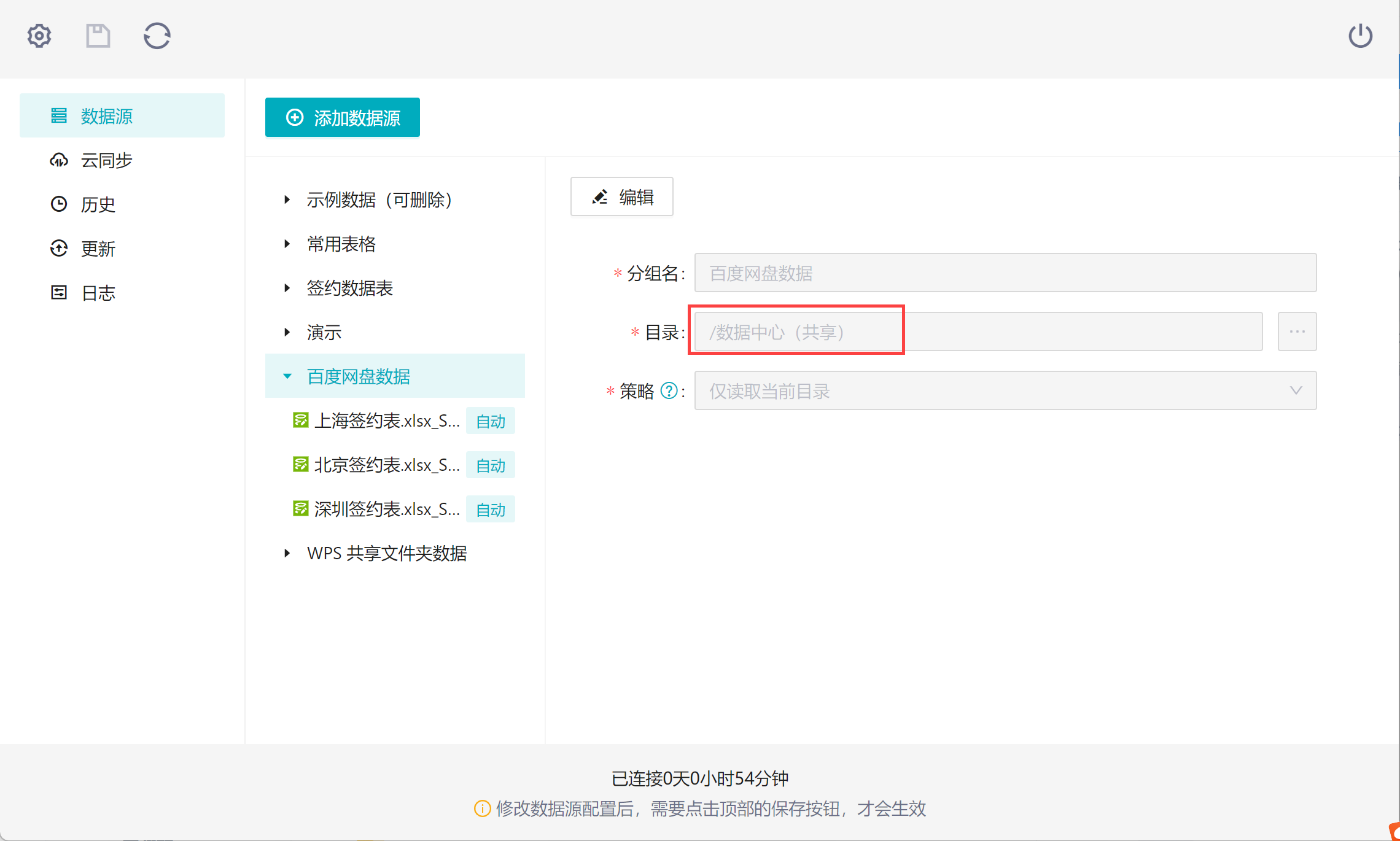Click the save disk icon

click(98, 36)
